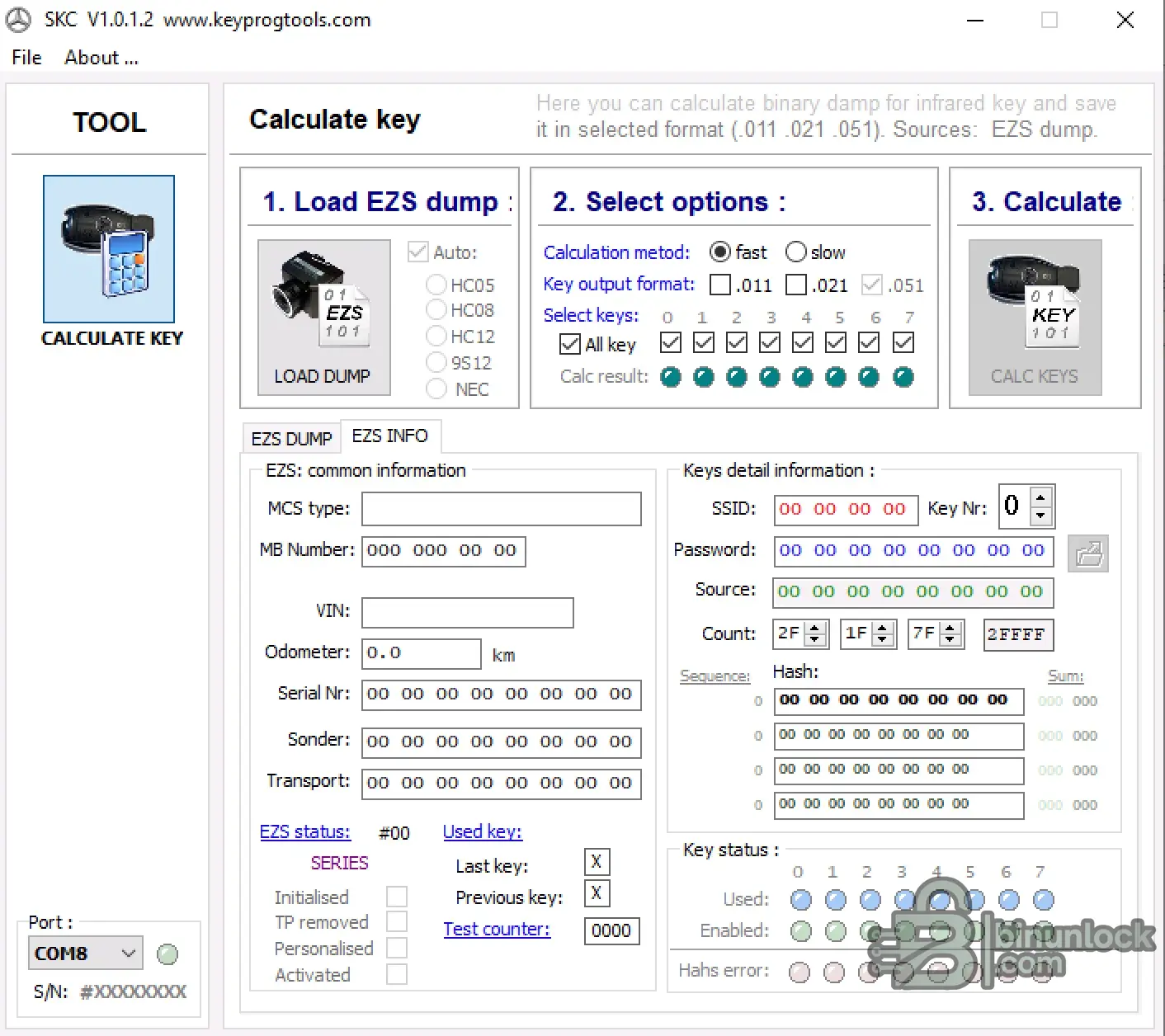Uncheck key 7 selection checkbox
The width and height of the screenshot is (1165, 1036).
[x=903, y=342]
